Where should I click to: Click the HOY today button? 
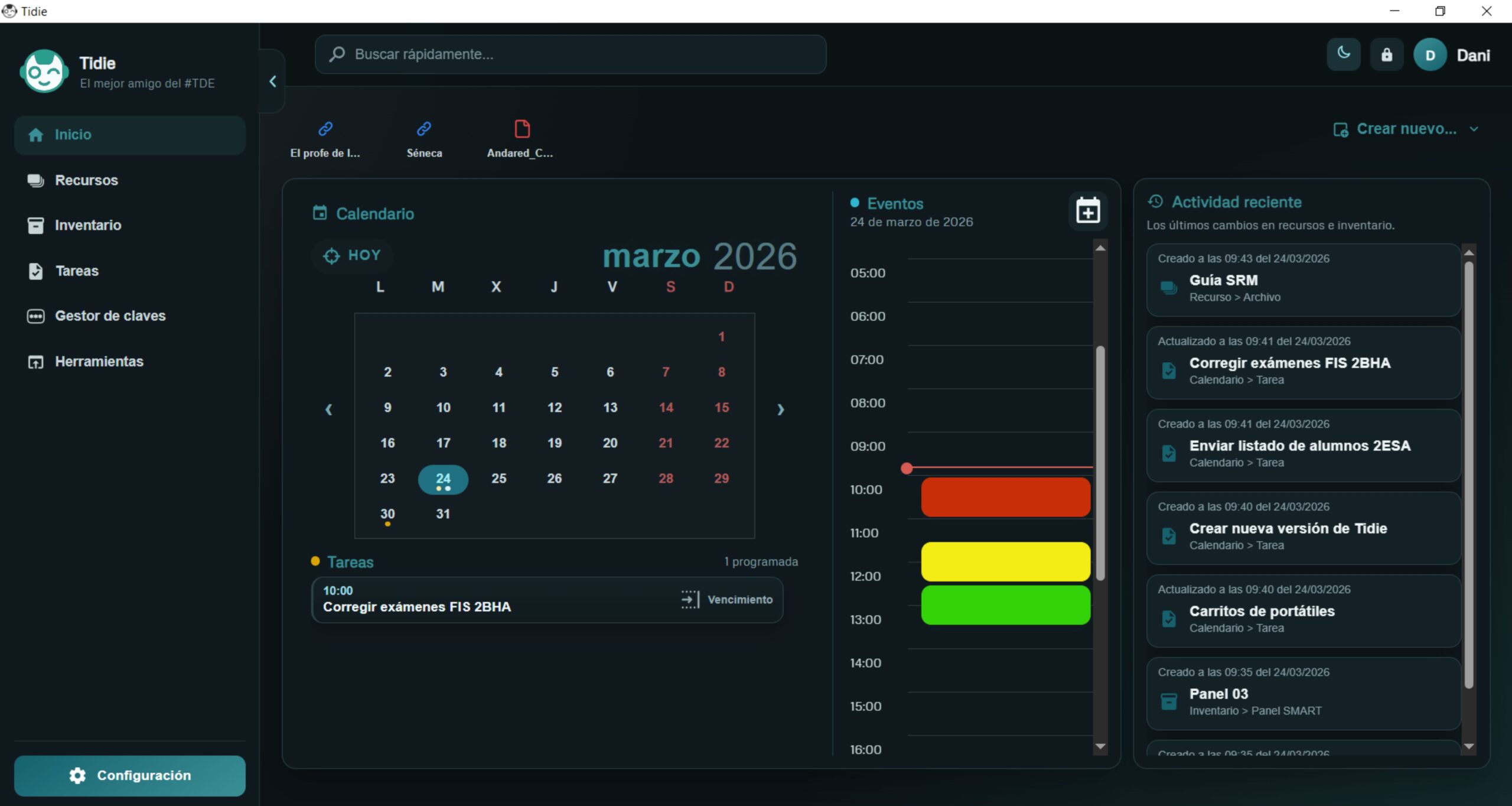coord(353,255)
